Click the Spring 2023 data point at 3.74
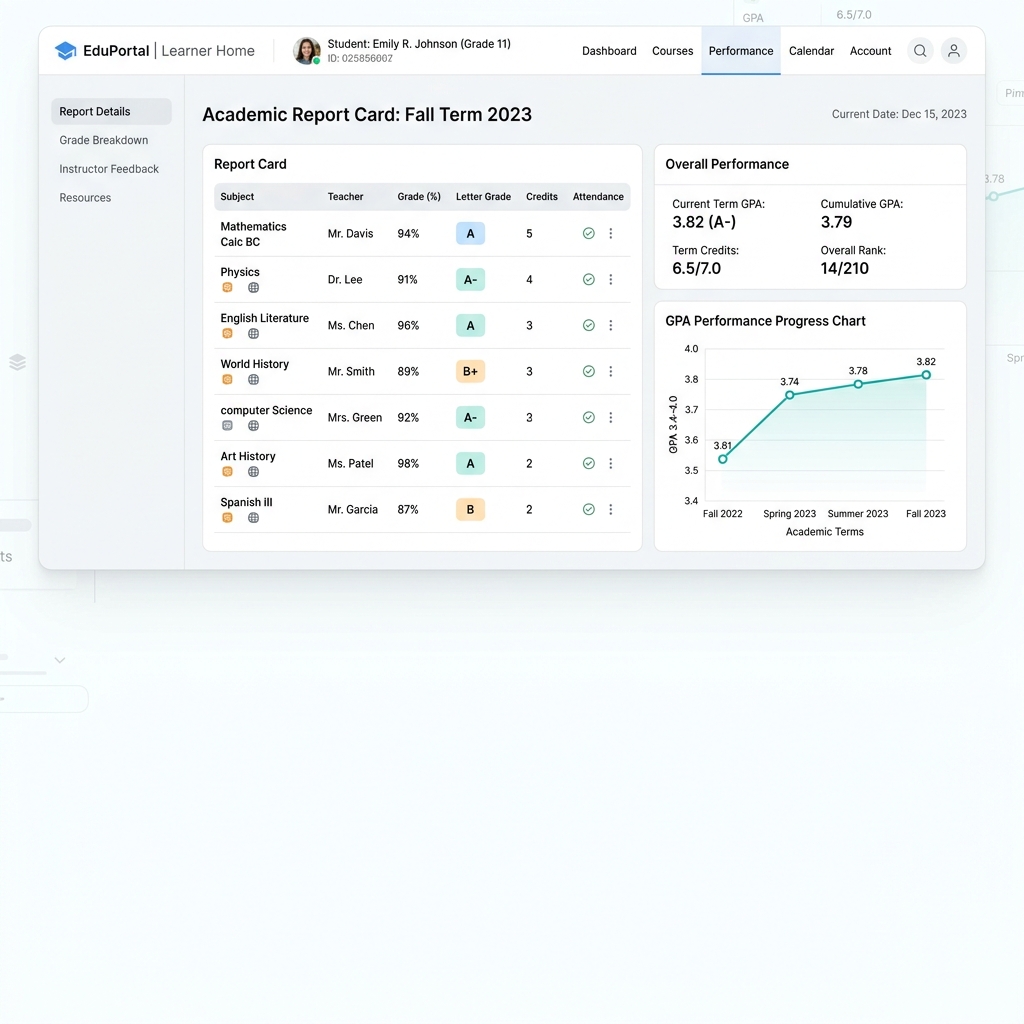The height and width of the screenshot is (1024, 1024). tap(790, 395)
